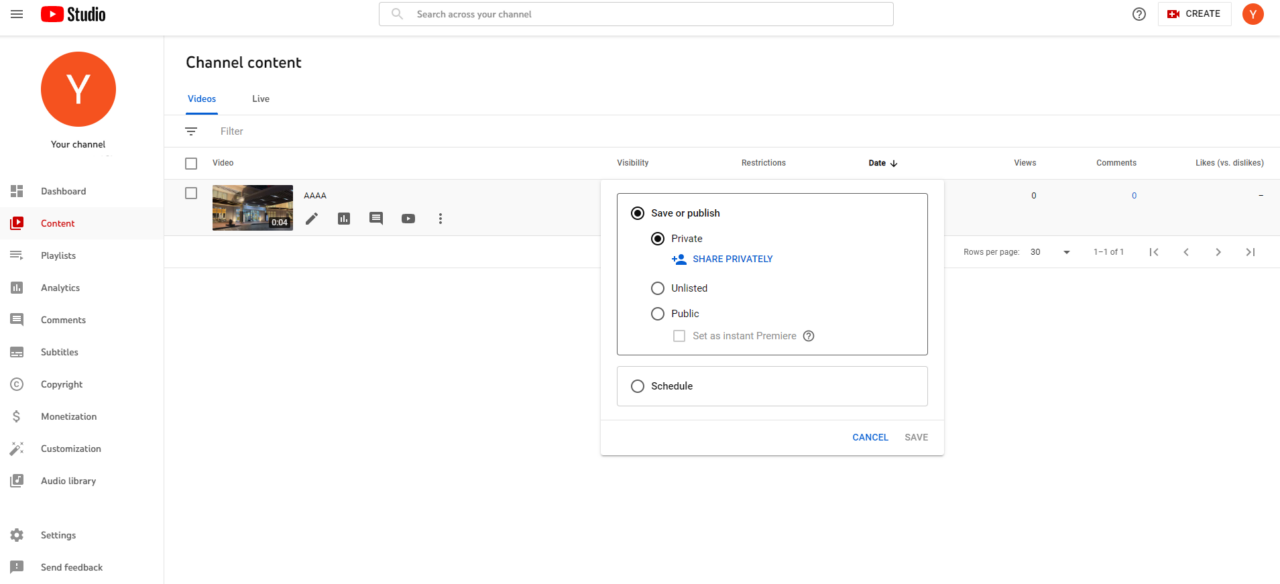Save the visibility settings
The width and height of the screenshot is (1280, 584).
pyautogui.click(x=916, y=437)
